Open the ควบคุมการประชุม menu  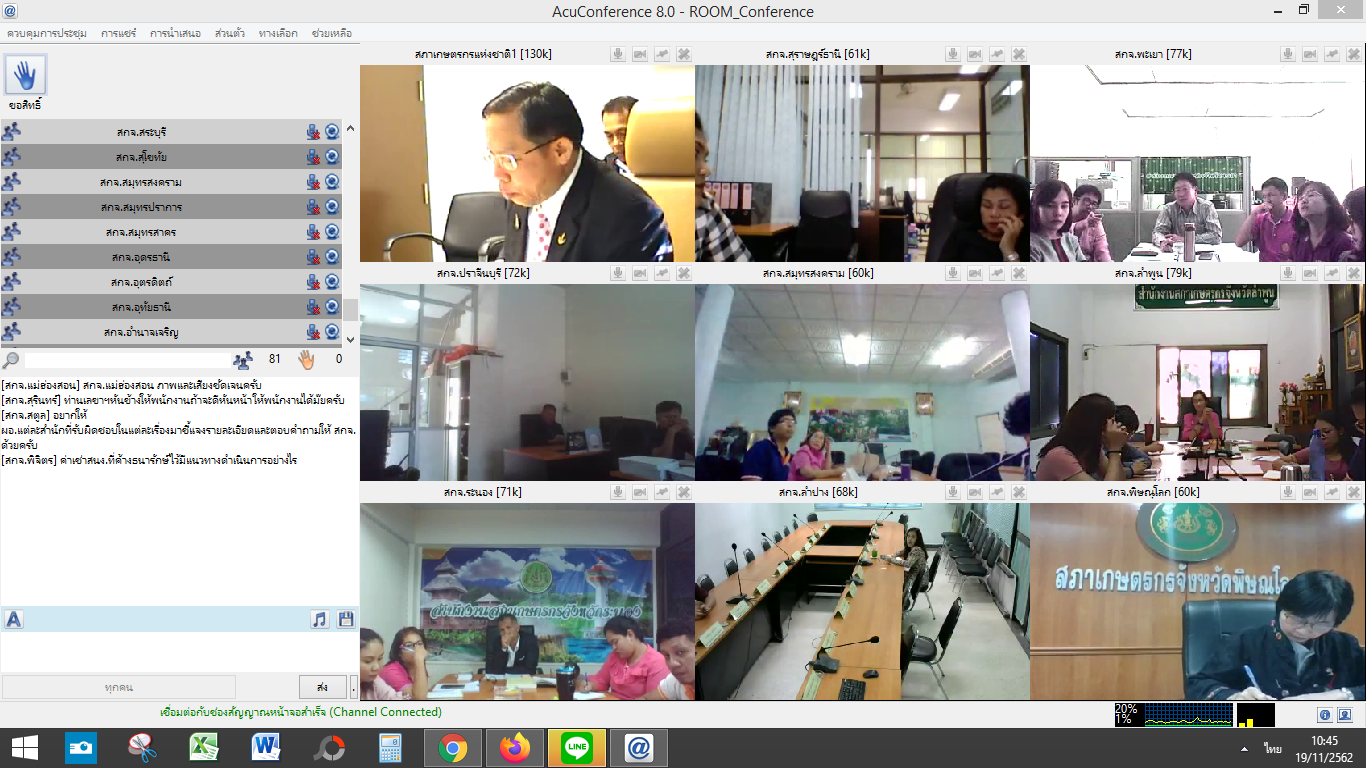47,33
